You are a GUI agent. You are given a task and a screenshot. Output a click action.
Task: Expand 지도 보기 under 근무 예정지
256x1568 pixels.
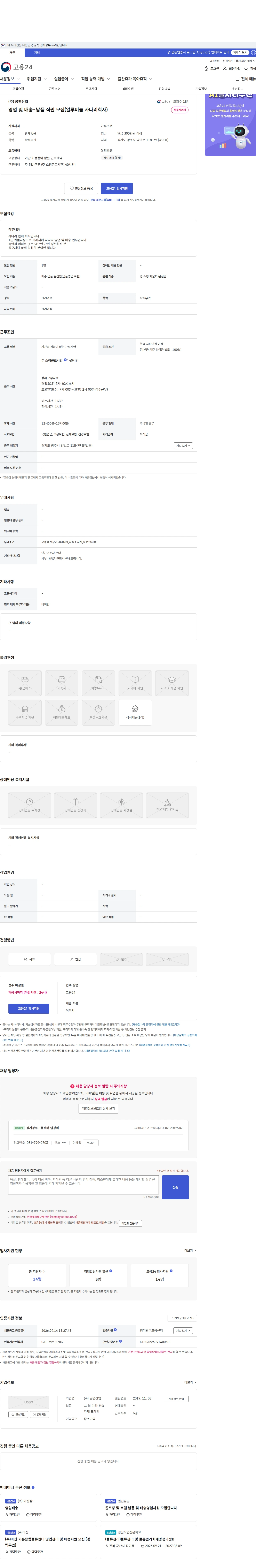coord(183,445)
